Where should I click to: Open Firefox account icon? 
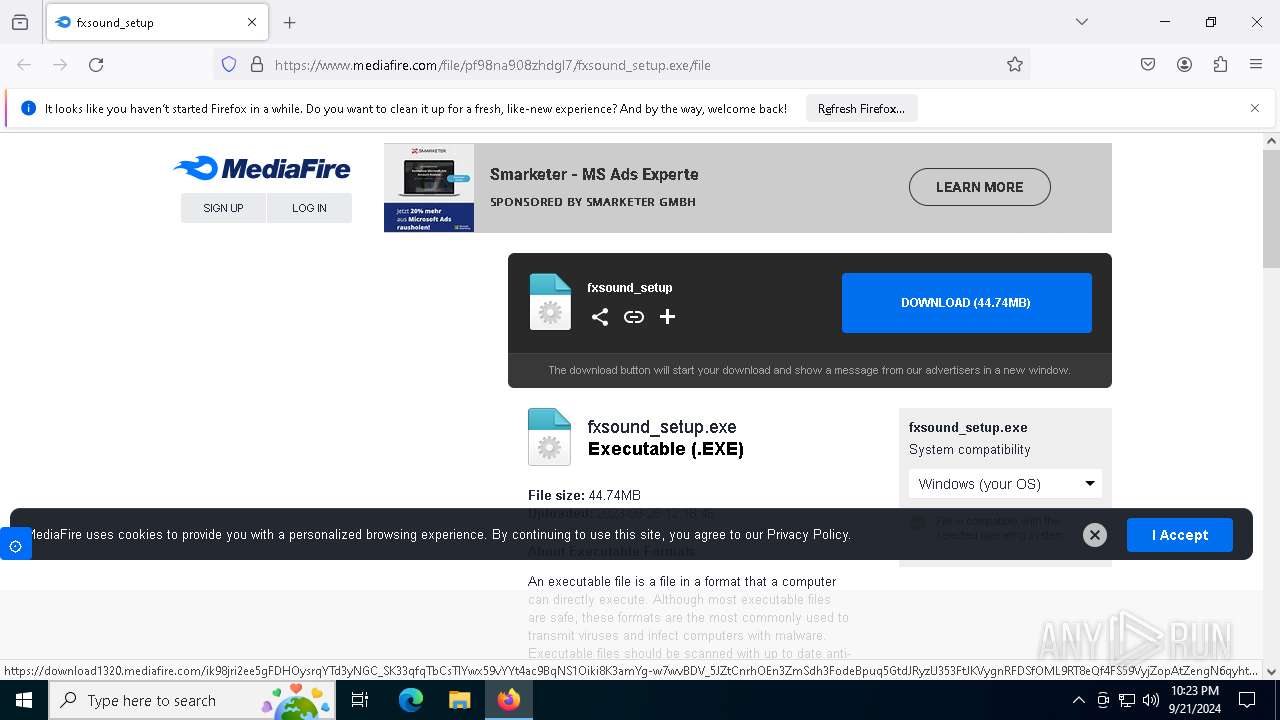tap(1184, 65)
